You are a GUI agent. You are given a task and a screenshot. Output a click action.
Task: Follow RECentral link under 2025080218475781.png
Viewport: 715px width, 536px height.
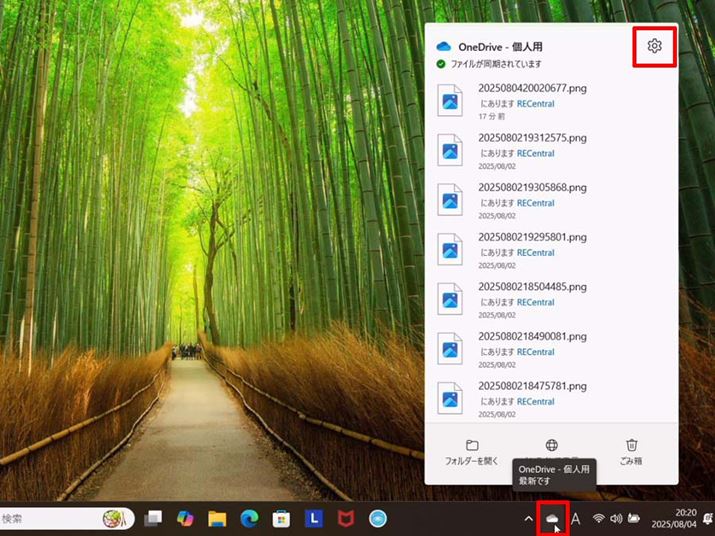point(536,401)
